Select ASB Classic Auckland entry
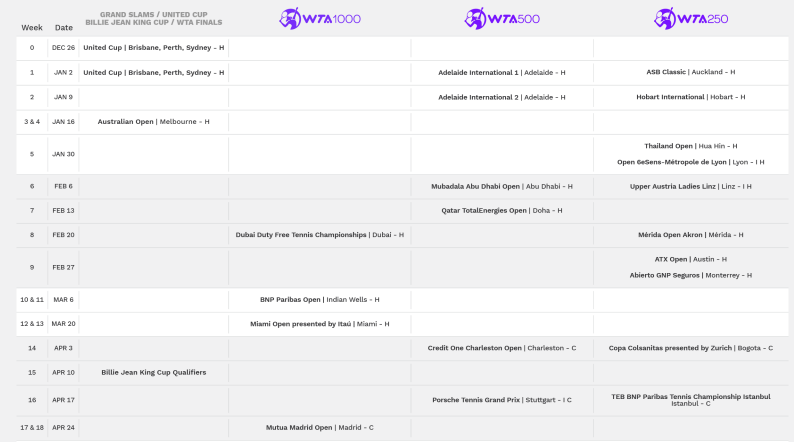 (691, 72)
